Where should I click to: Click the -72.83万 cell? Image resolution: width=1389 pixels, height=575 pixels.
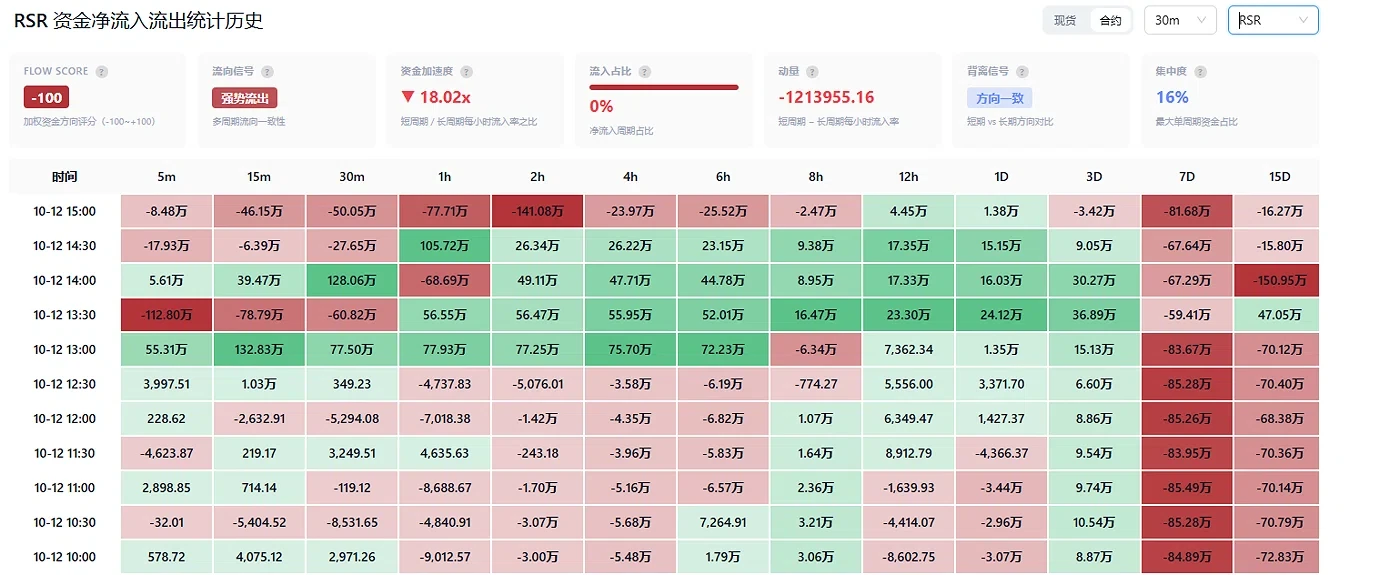[1279, 557]
